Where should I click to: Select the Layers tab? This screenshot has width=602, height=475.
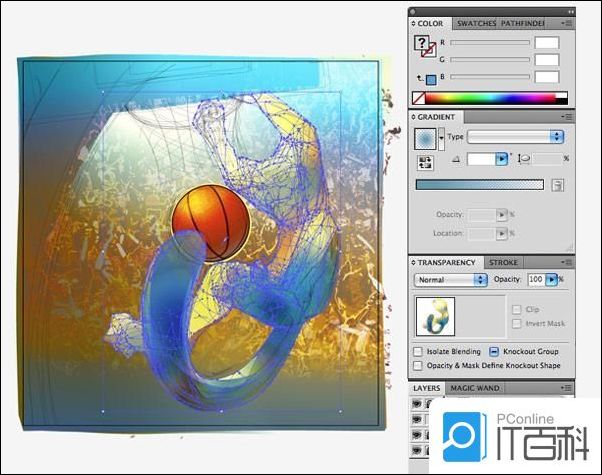pyautogui.click(x=427, y=388)
